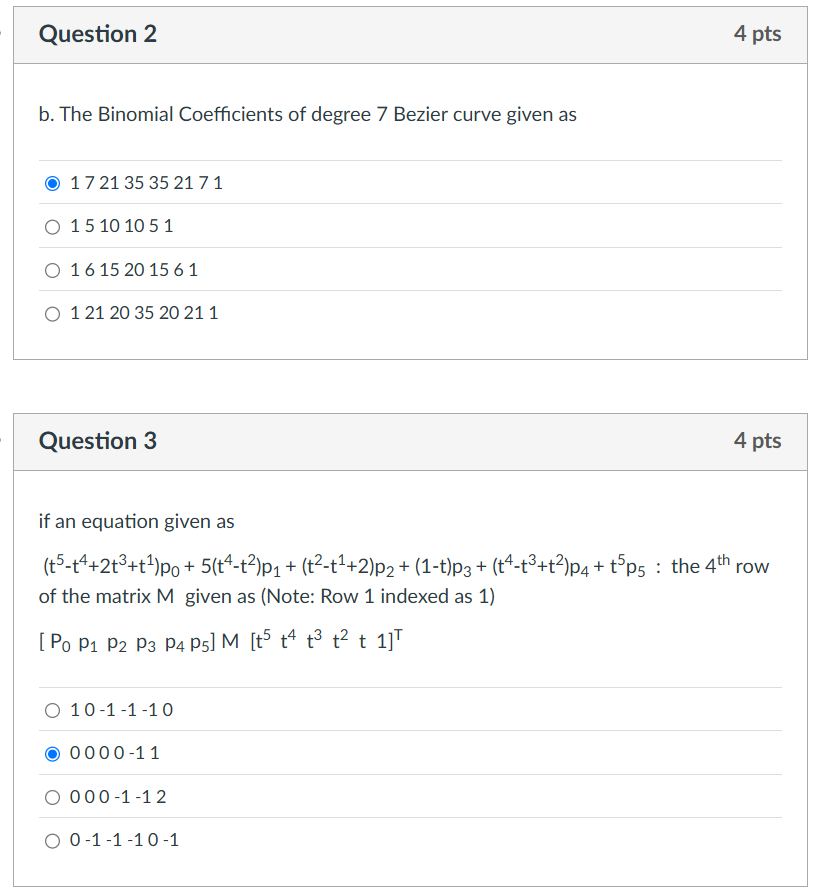Click the answer text '0 0 0 -1 -1 2'
This screenshot has height=894, width=821.
click(118, 797)
